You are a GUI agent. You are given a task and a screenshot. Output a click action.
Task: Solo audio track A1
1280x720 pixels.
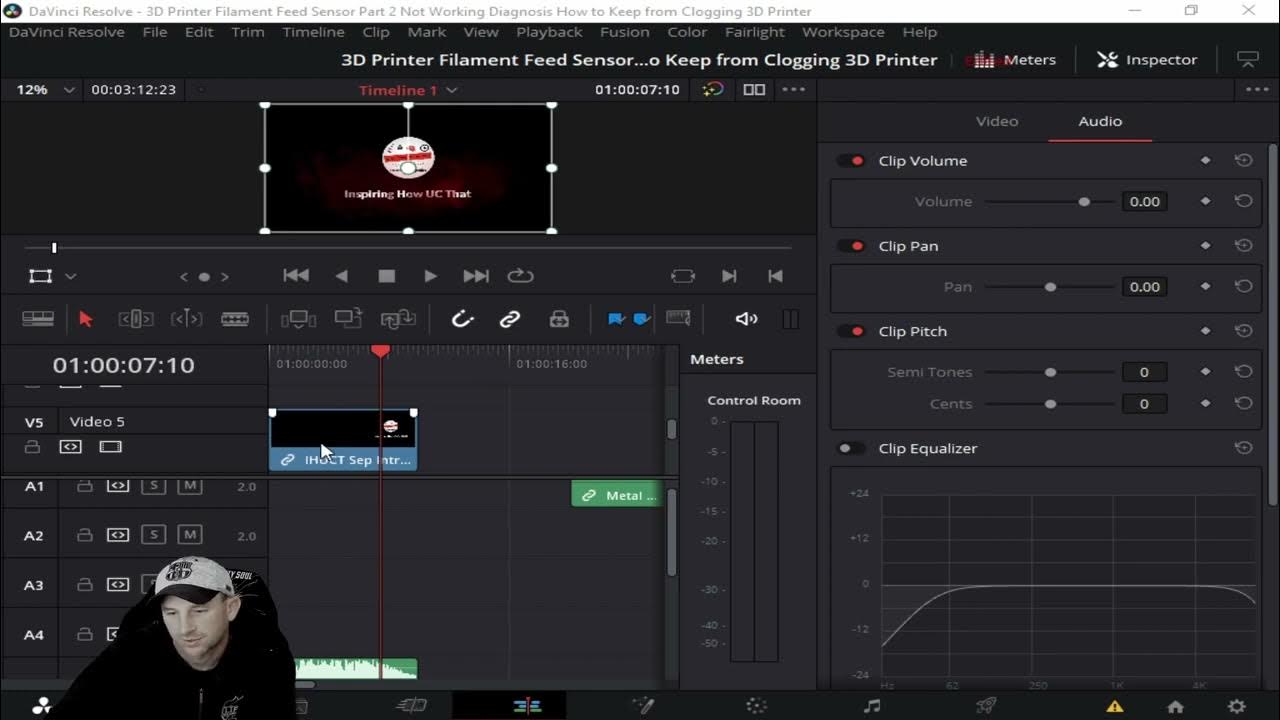click(153, 486)
